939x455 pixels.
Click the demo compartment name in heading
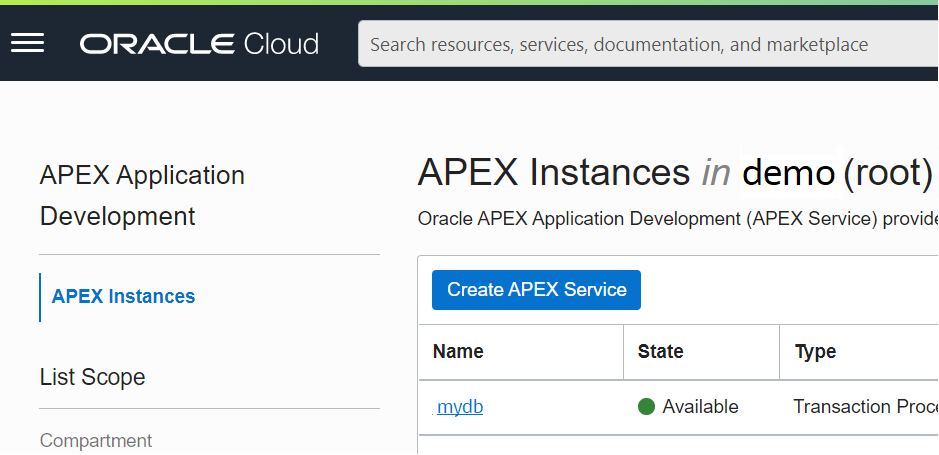(x=788, y=172)
